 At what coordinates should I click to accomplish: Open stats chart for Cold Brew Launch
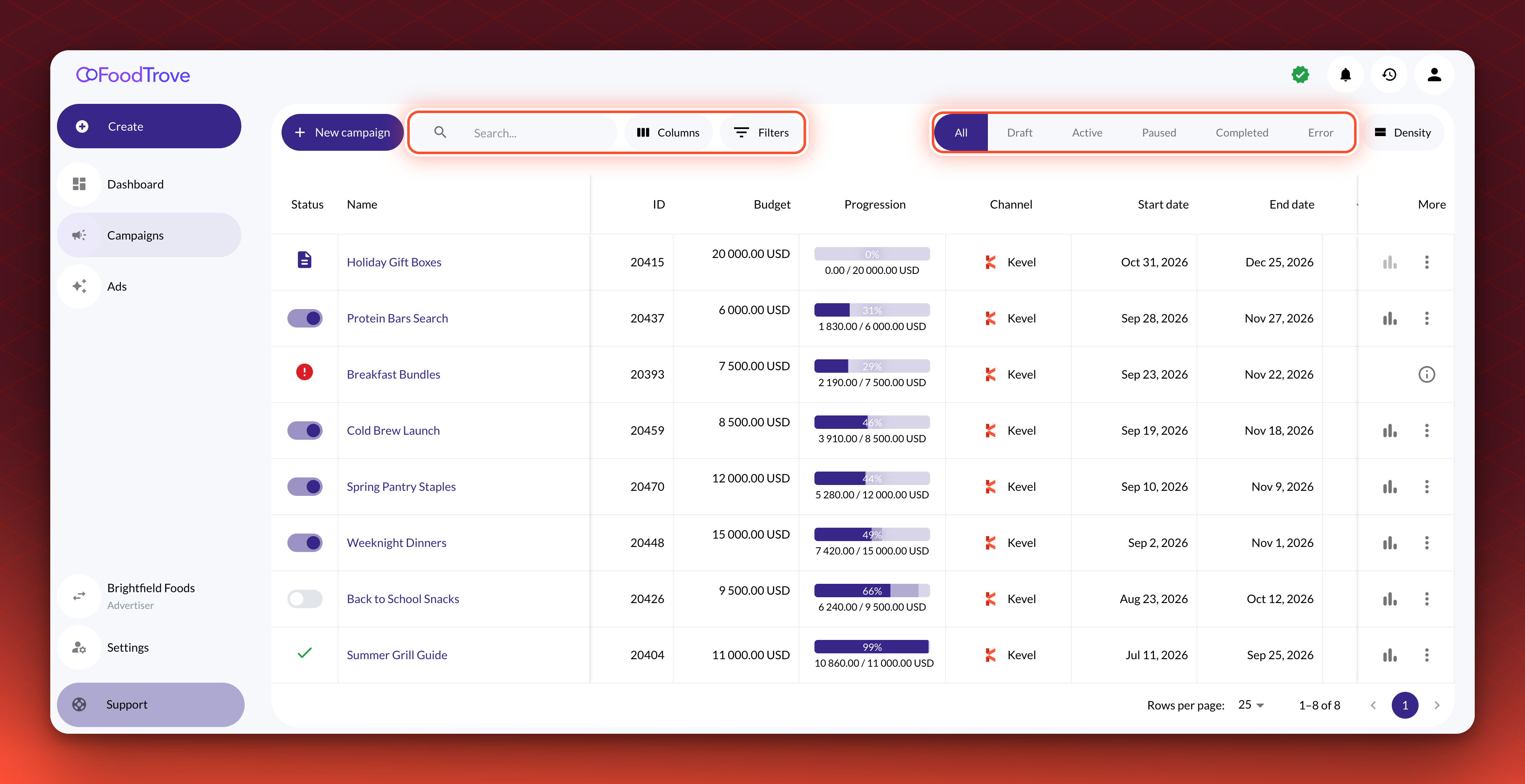coord(1389,431)
